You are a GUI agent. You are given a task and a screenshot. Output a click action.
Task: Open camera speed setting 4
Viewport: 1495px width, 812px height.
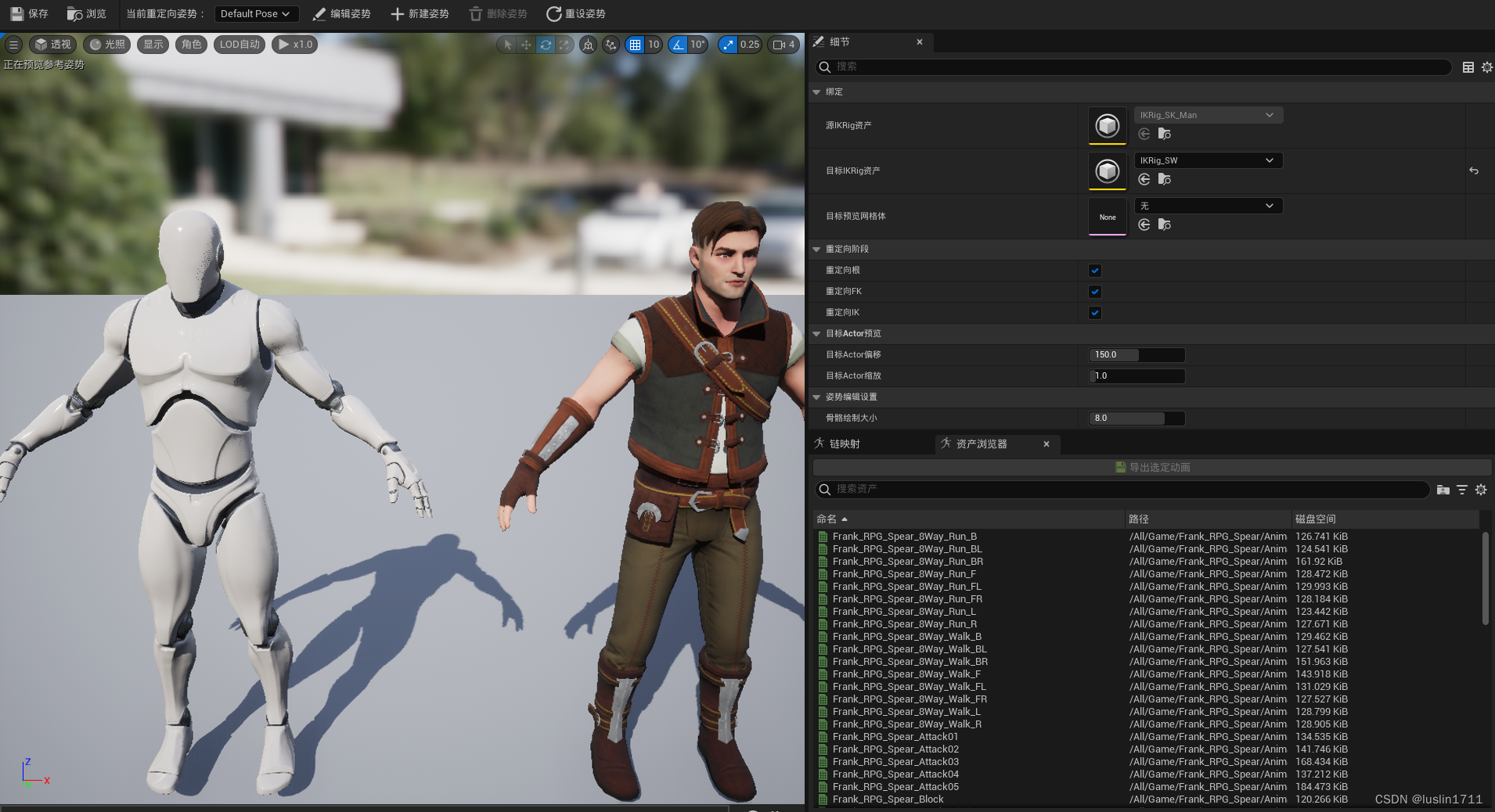pyautogui.click(x=784, y=45)
